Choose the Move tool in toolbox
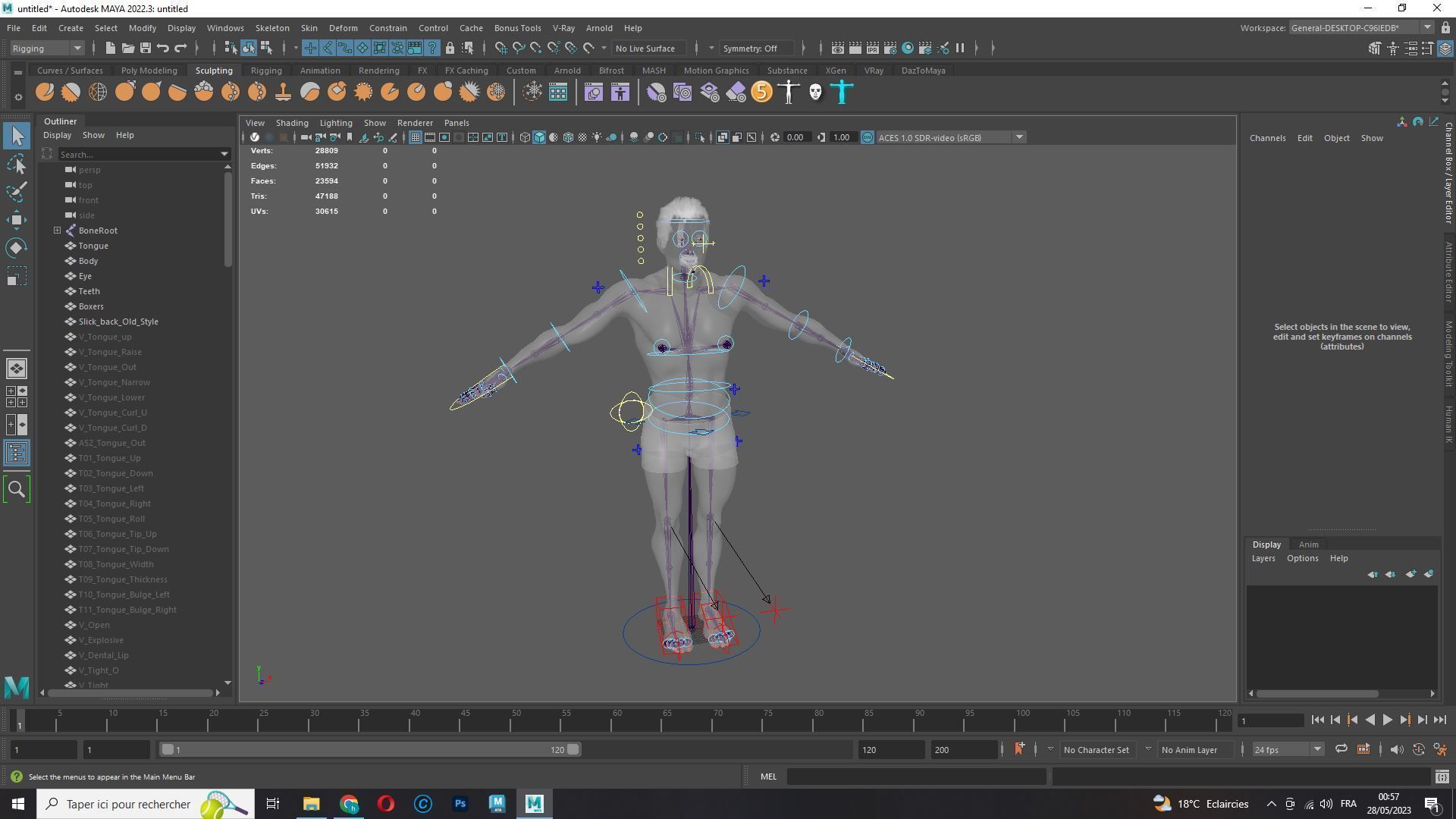This screenshot has width=1456, height=819. click(17, 220)
